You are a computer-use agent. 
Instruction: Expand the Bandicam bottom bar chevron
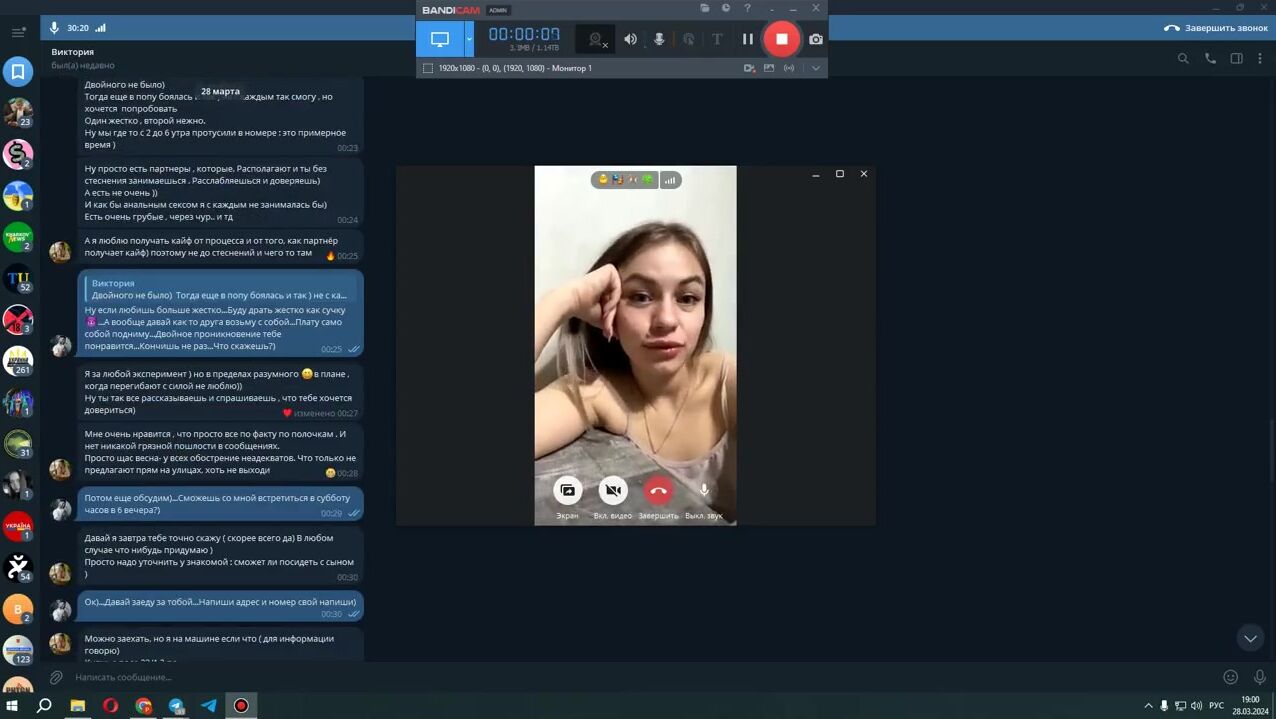point(815,68)
